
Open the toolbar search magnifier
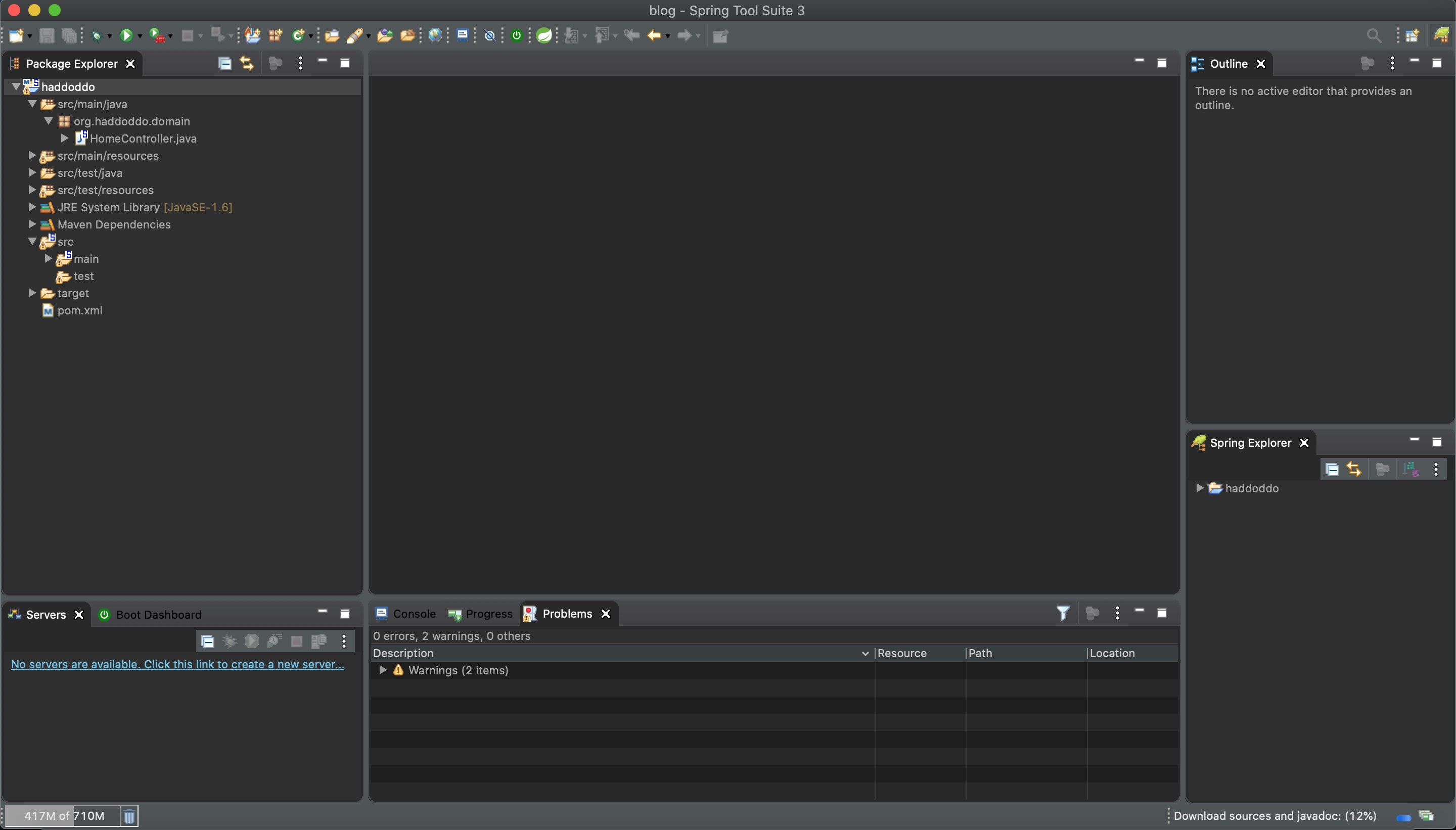1374,36
